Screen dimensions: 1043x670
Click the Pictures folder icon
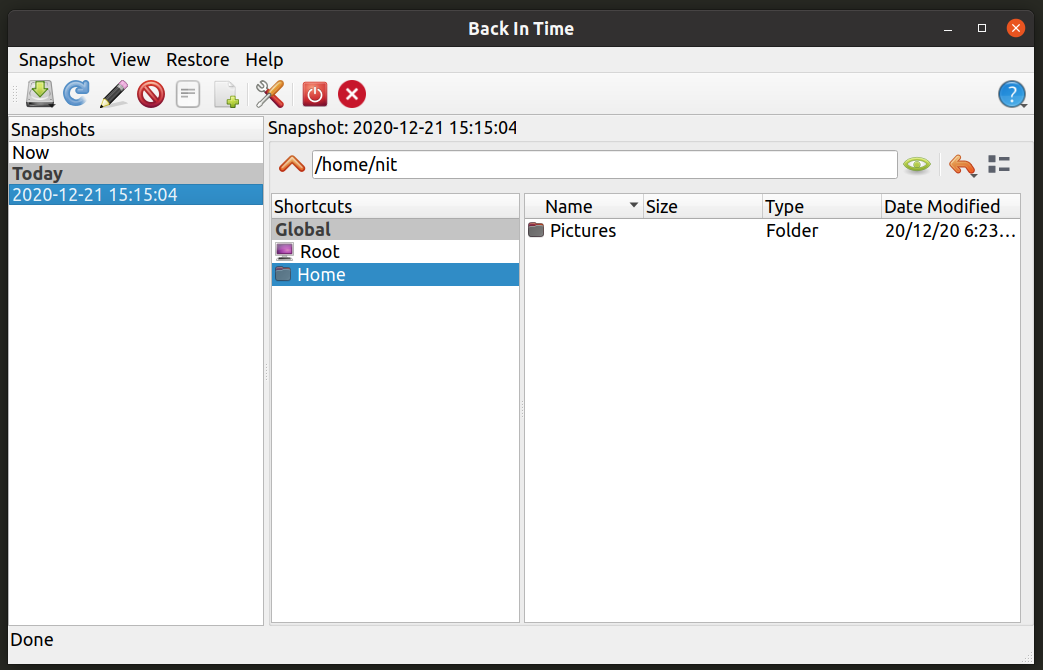(536, 230)
